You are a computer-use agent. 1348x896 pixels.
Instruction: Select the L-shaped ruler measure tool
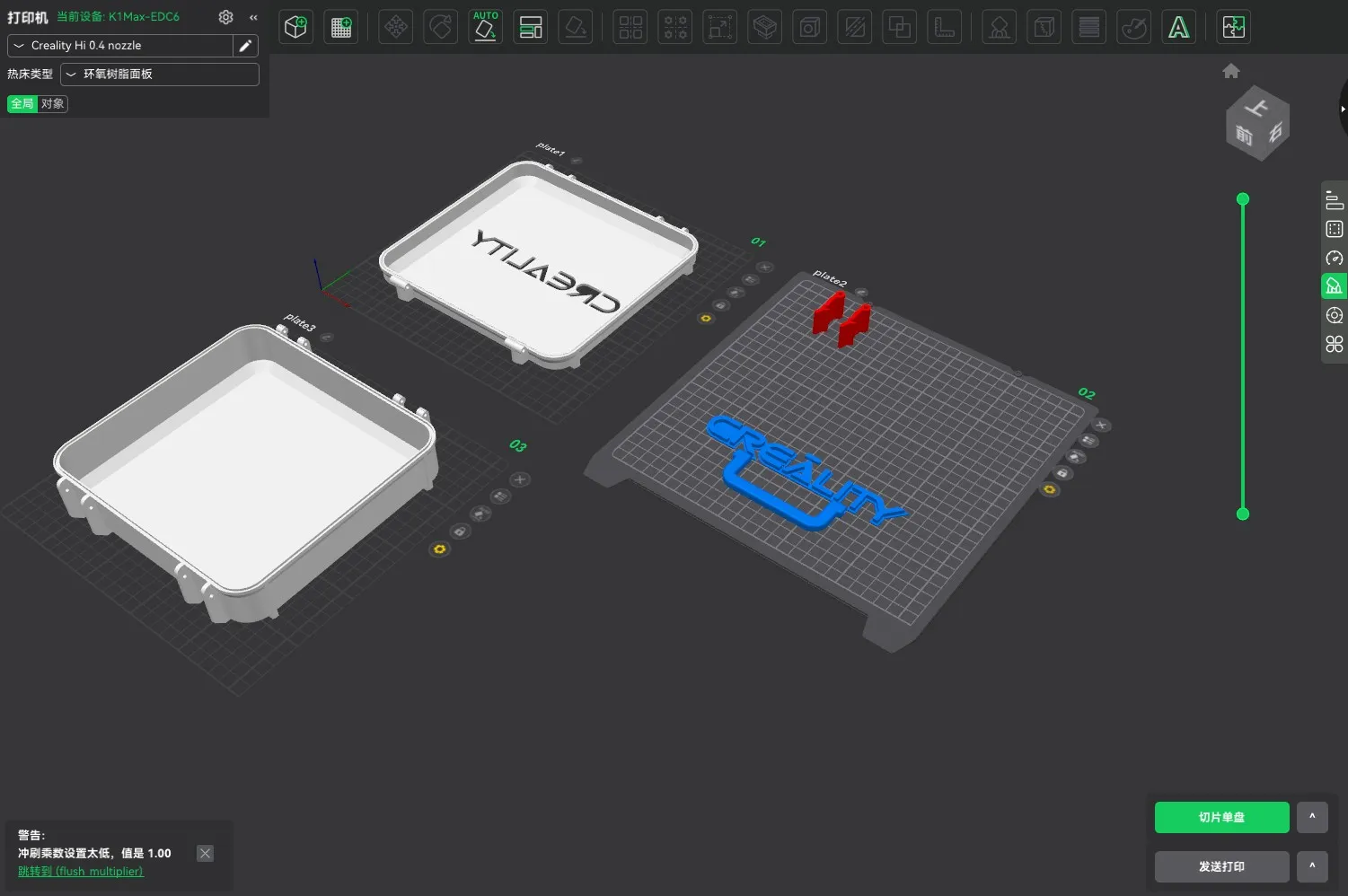pos(945,27)
